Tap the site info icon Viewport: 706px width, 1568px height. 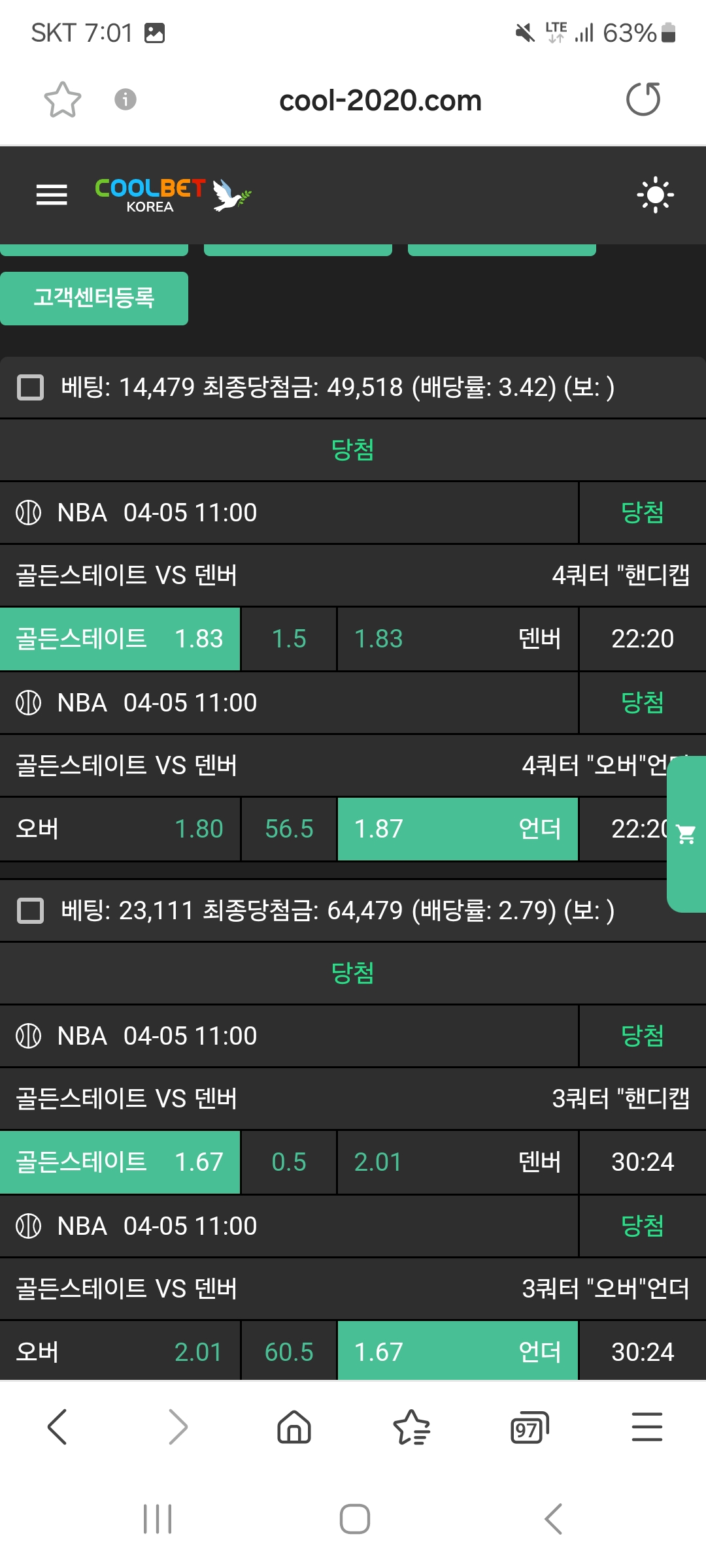[x=126, y=99]
